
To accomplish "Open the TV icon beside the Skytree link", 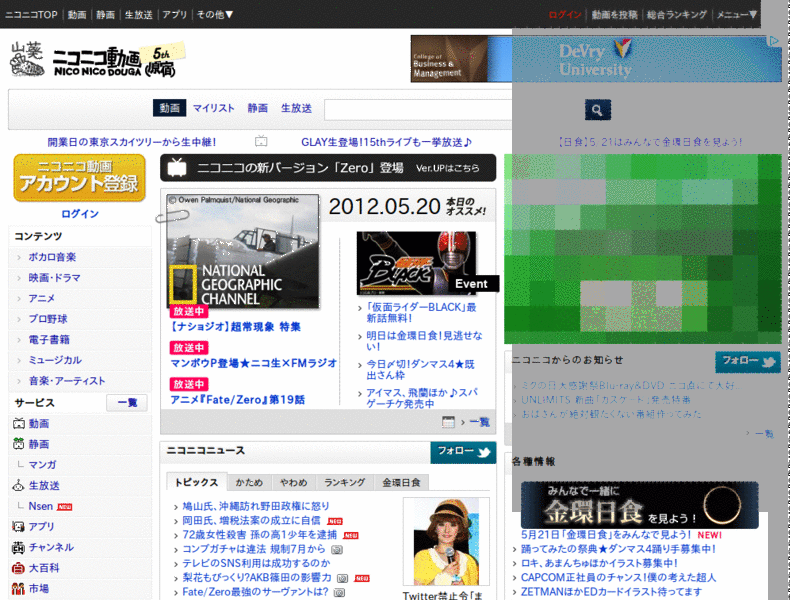I will click(261, 141).
